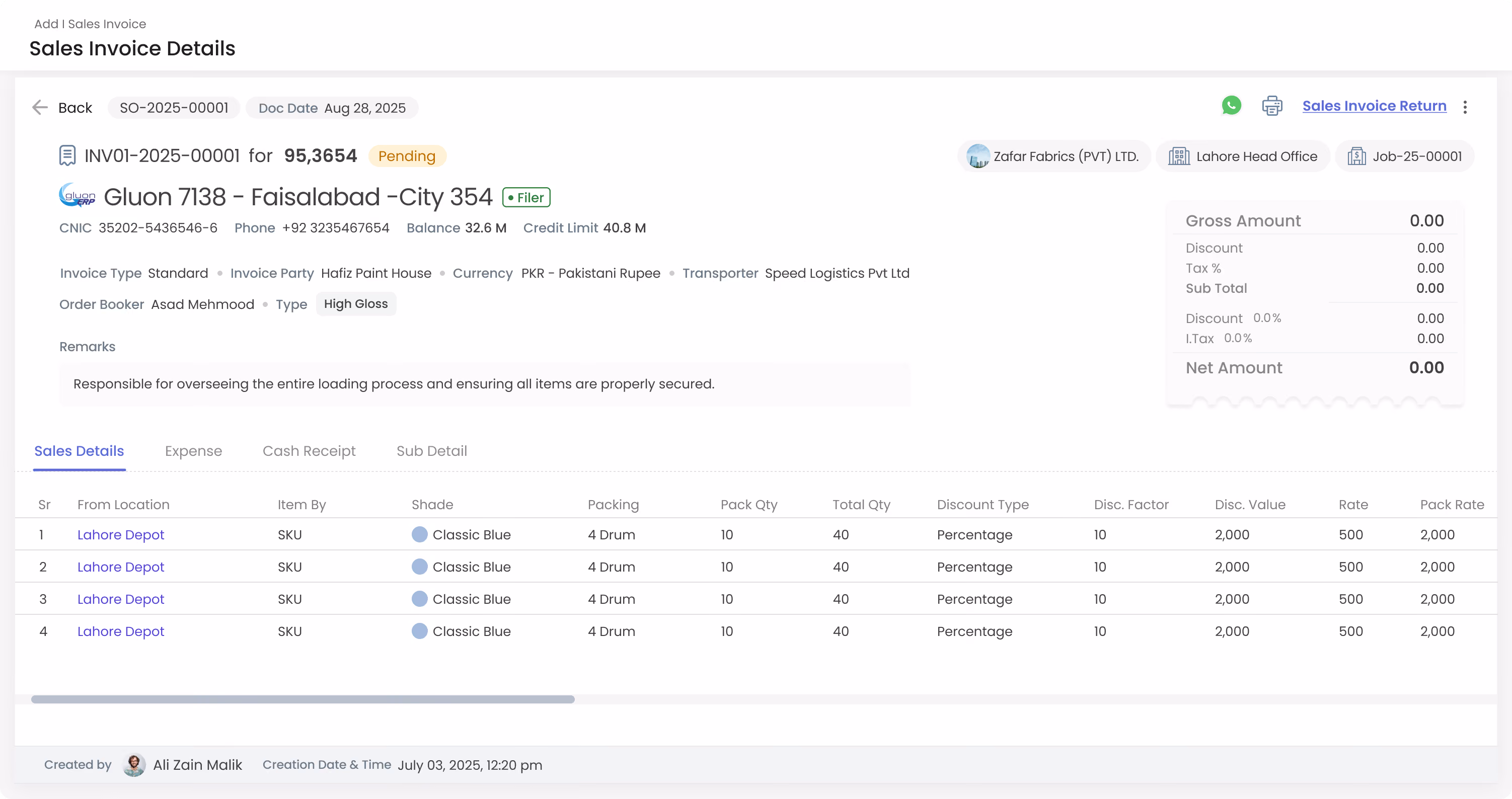This screenshot has height=799, width=1512.
Task: Open Lahore Depot link in row 1
Action: [x=120, y=534]
